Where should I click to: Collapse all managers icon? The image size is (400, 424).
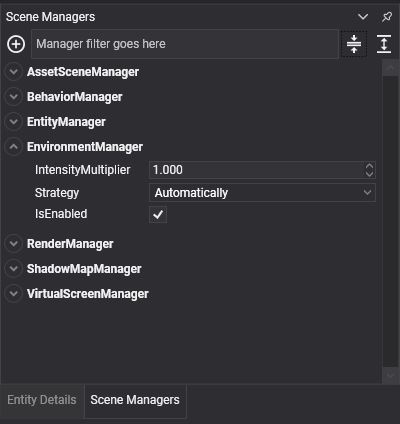tap(354, 44)
